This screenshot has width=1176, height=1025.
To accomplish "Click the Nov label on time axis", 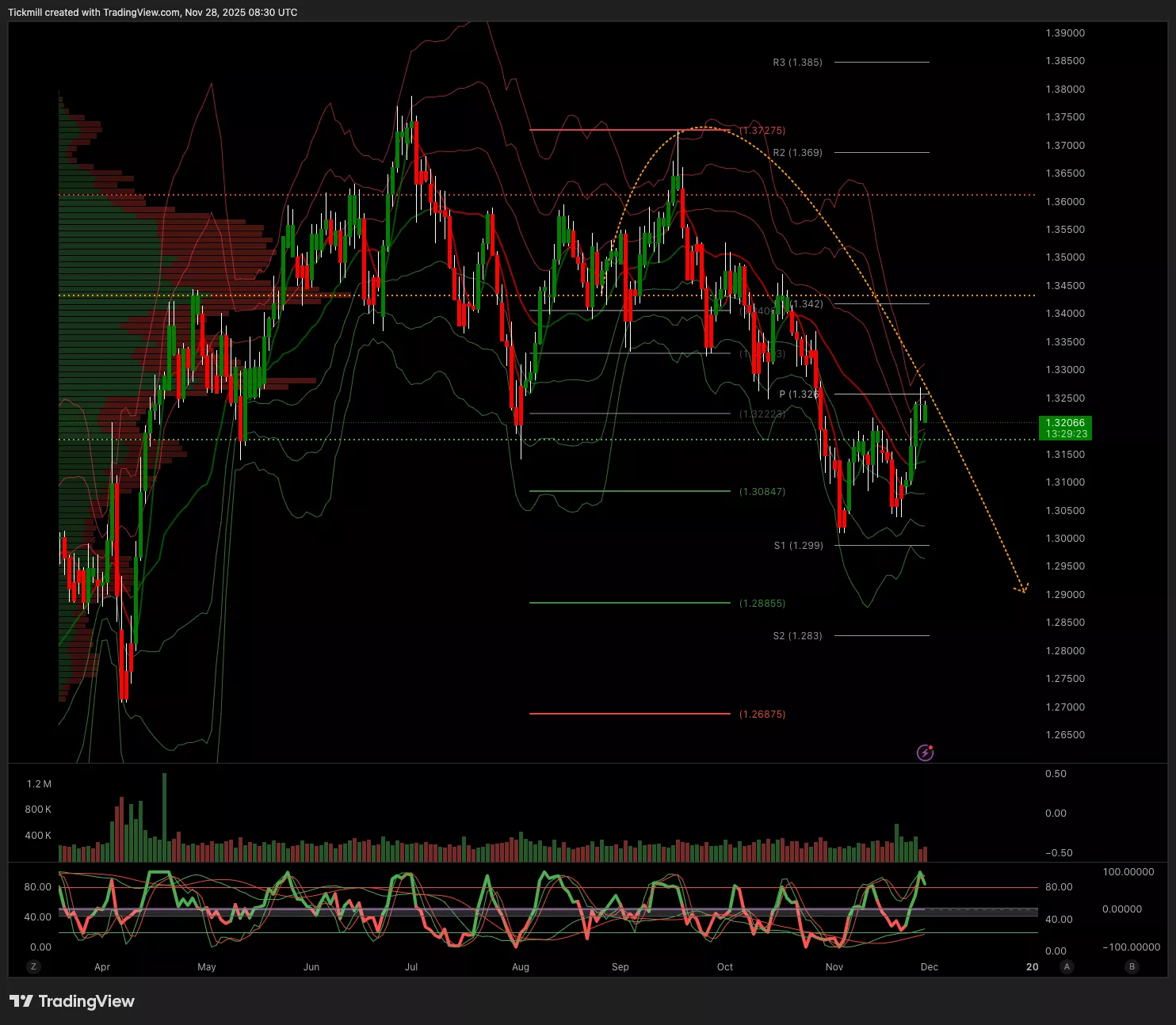I will coord(834,966).
